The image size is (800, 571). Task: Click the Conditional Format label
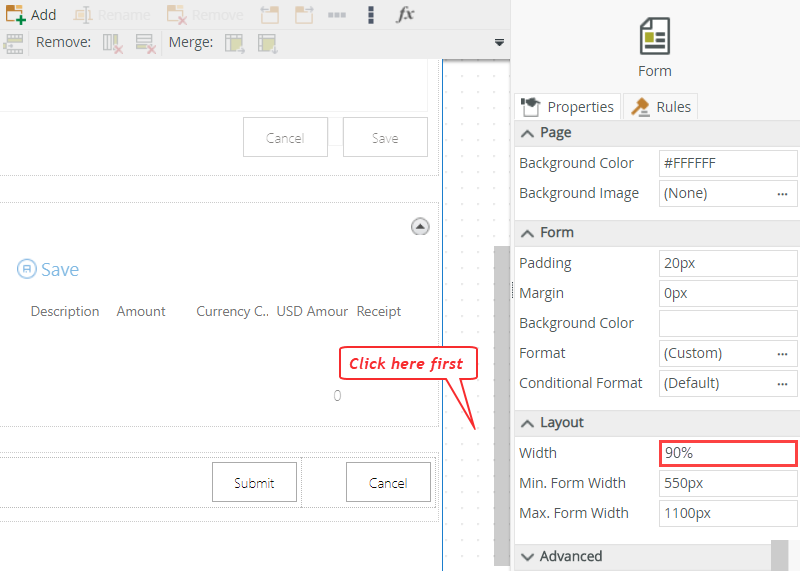pyautogui.click(x=581, y=383)
